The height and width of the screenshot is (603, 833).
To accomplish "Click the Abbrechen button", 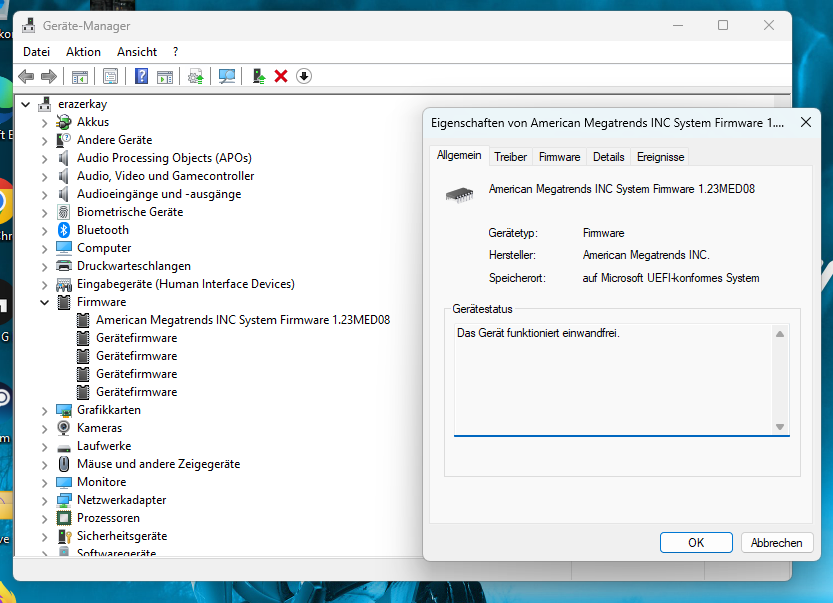I will pos(777,542).
